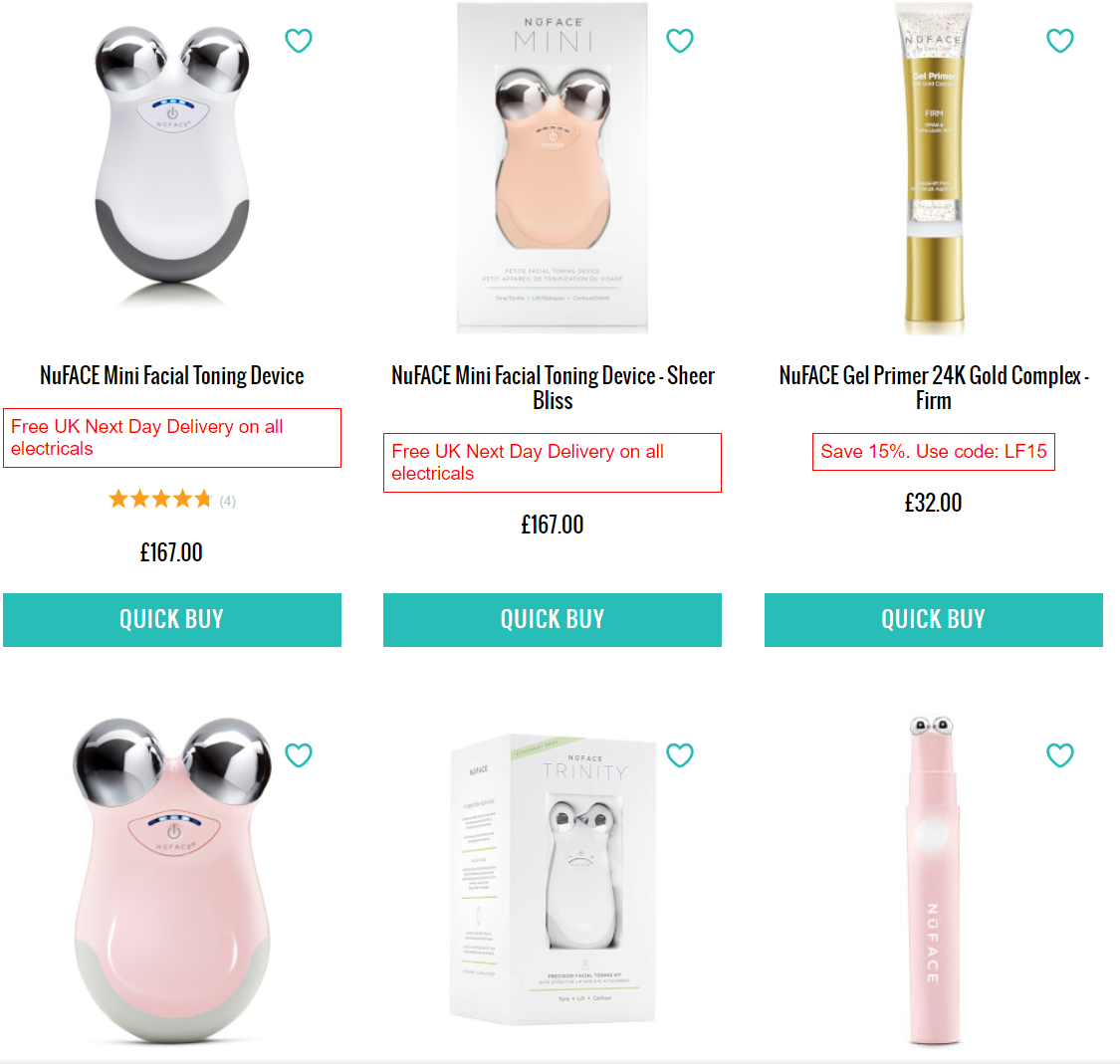Open the boxed Sheer Bliss product image
Image resolution: width=1120 pixels, height=1064 pixels.
553,167
